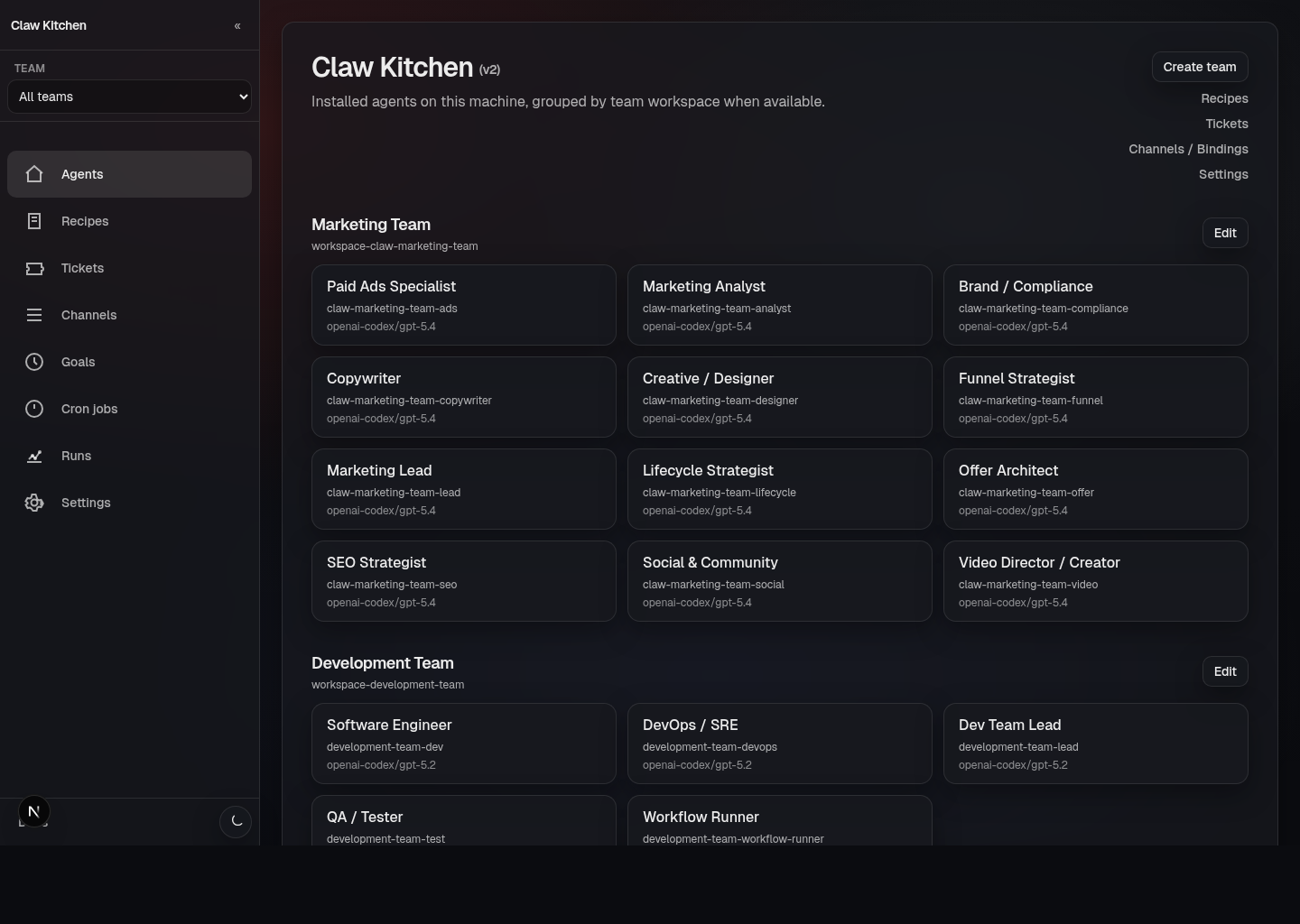The height and width of the screenshot is (924, 1300).
Task: Click the N avatar in the bottom corner
Action: tap(33, 811)
